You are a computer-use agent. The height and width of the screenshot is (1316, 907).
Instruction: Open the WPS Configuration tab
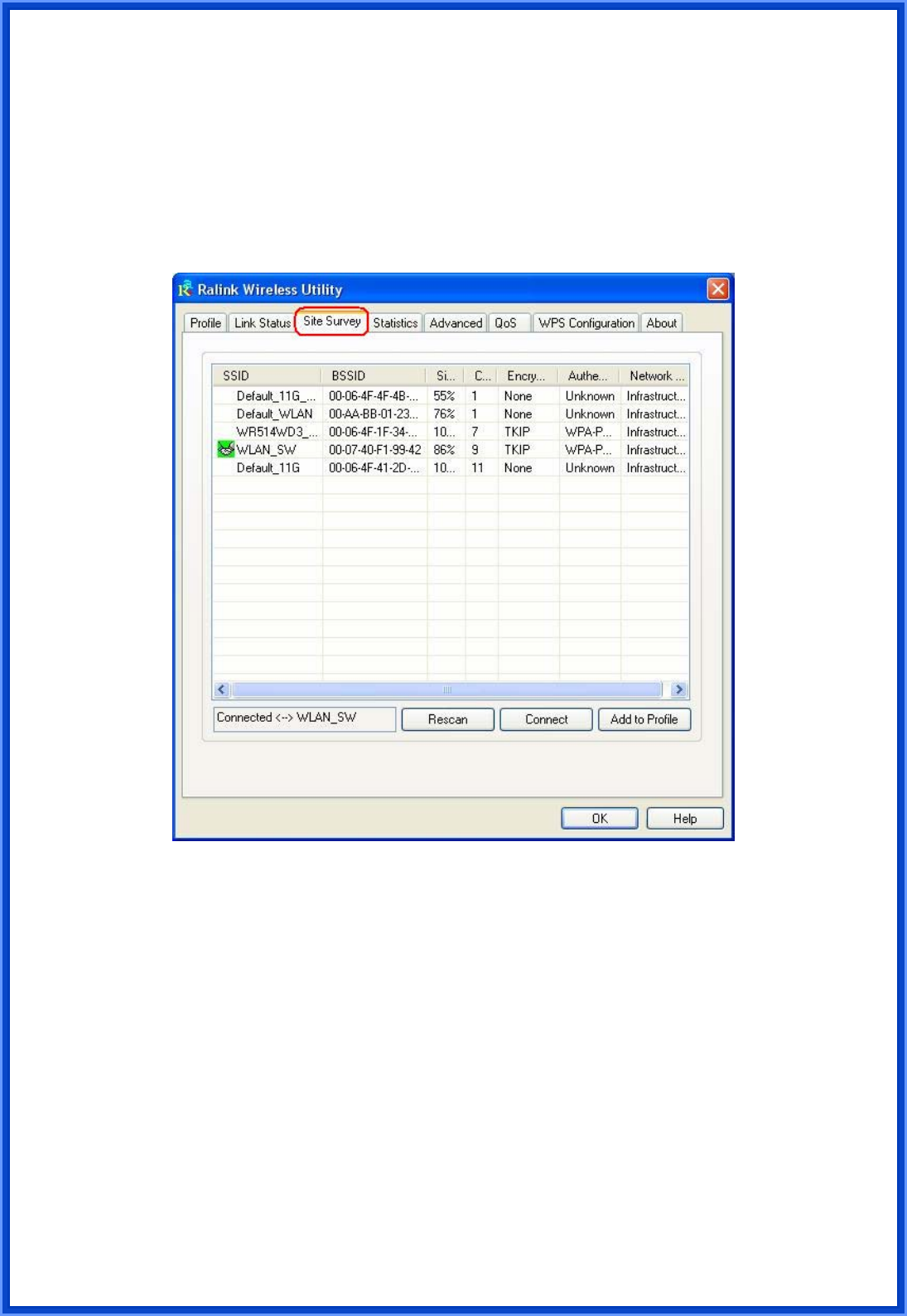(586, 323)
